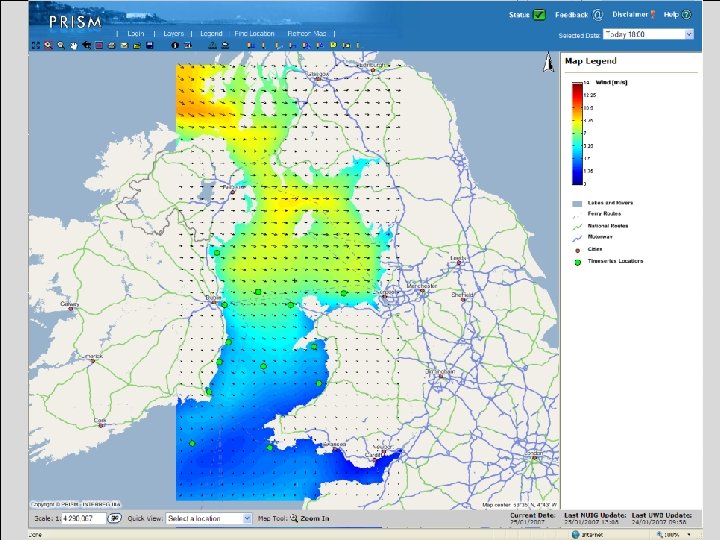Click the north arrow compass icon
The image size is (720, 540).
click(x=548, y=62)
